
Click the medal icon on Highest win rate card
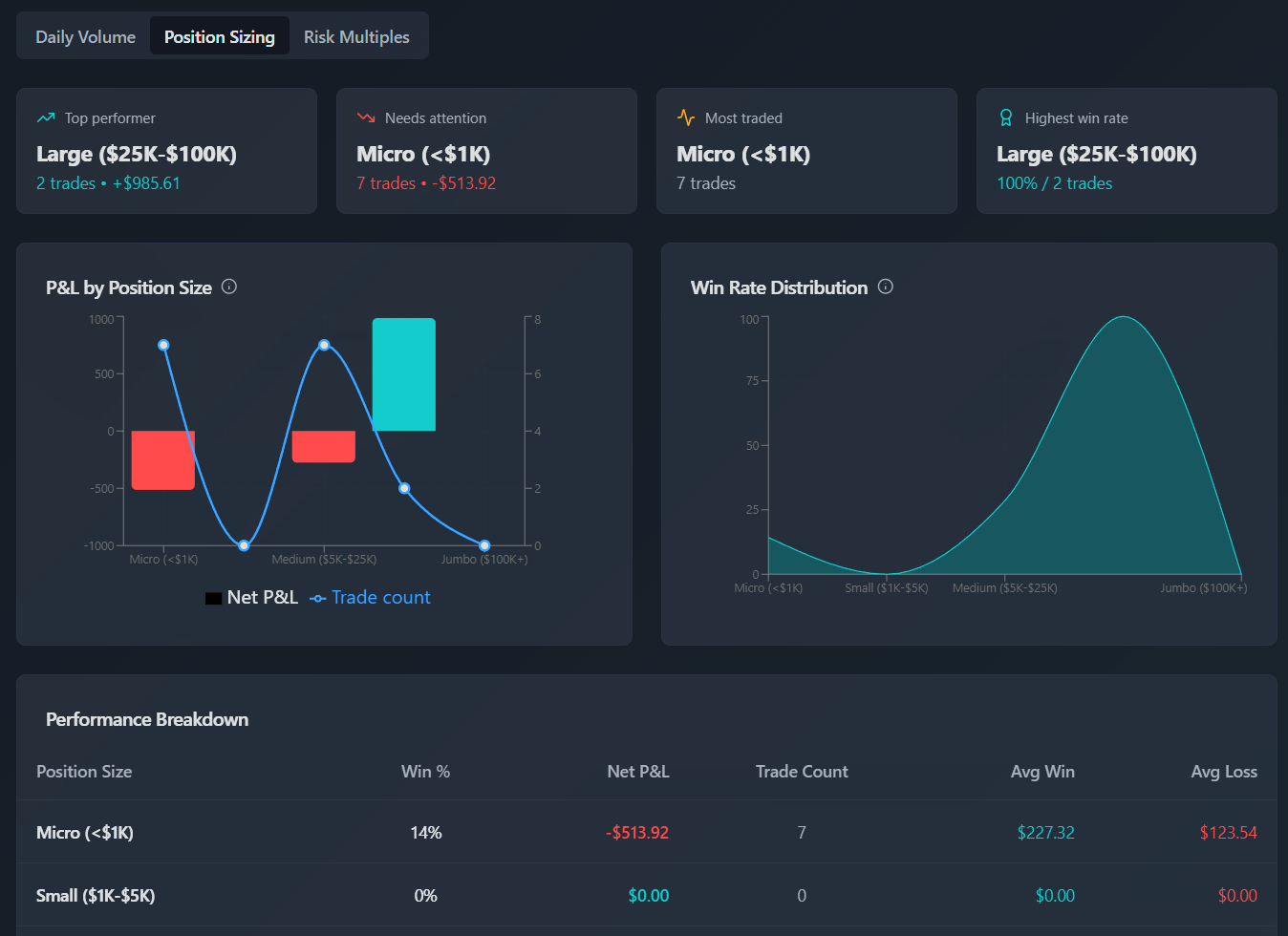(1006, 117)
